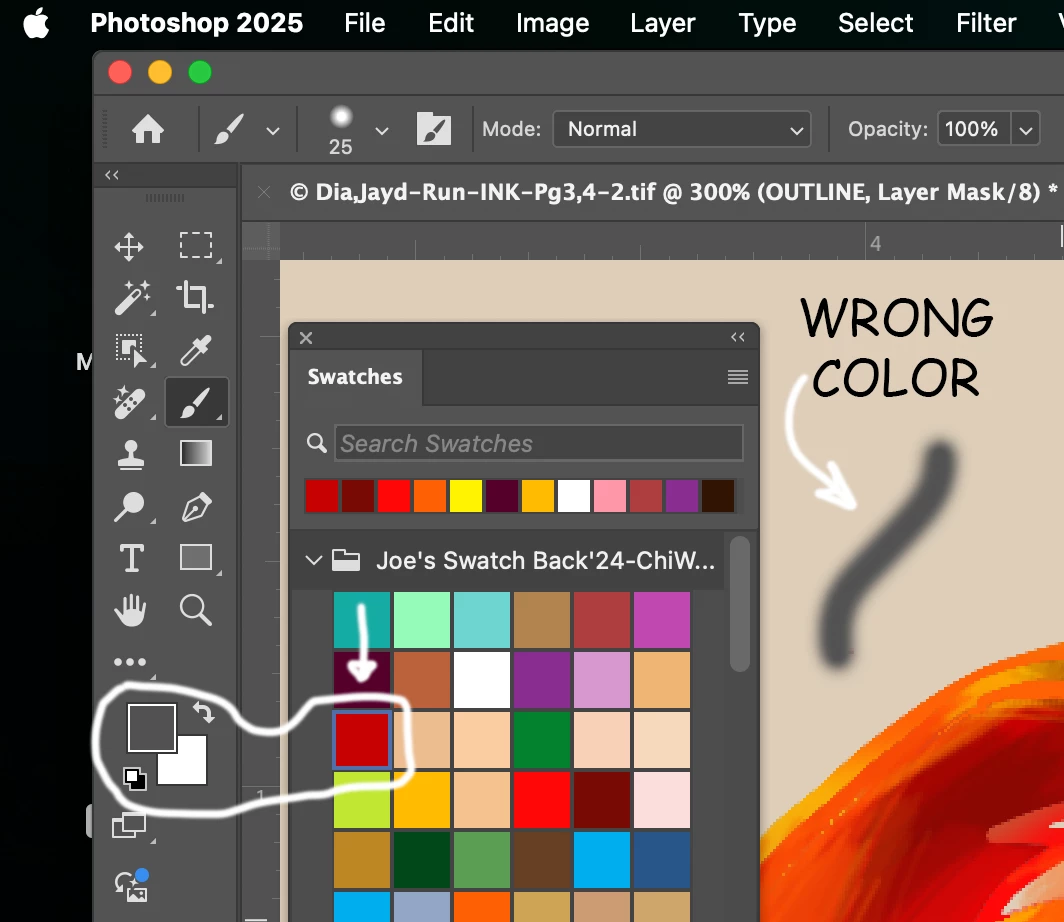Open the File menu
This screenshot has height=922, width=1064.
pyautogui.click(x=364, y=23)
